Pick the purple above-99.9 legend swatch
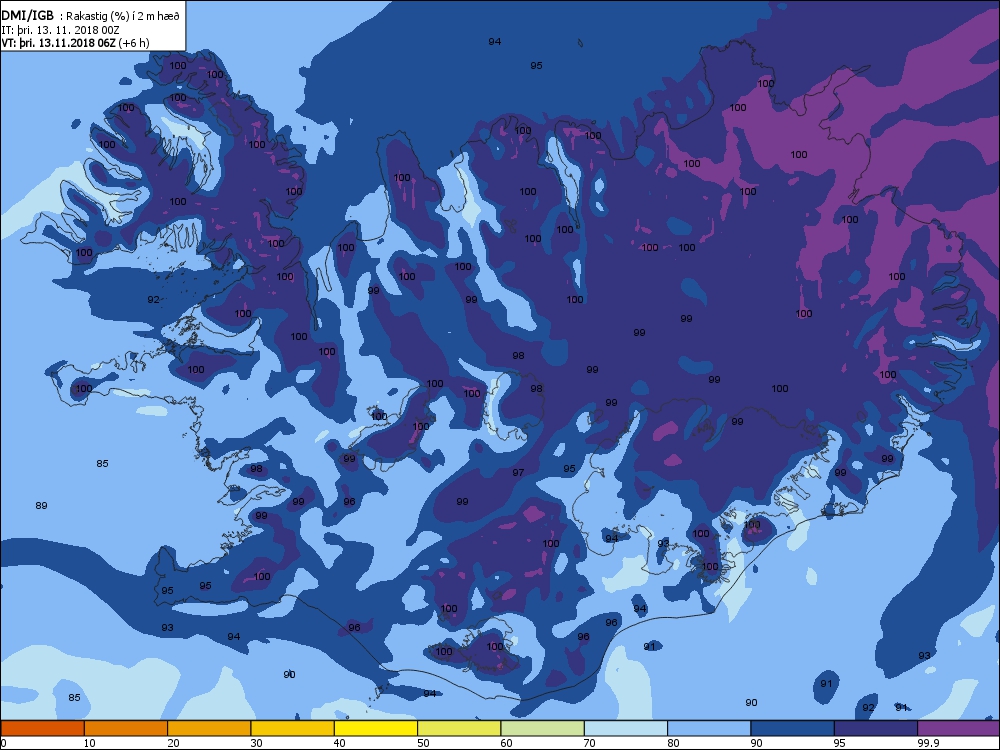This screenshot has width=1000, height=750. 959,728
